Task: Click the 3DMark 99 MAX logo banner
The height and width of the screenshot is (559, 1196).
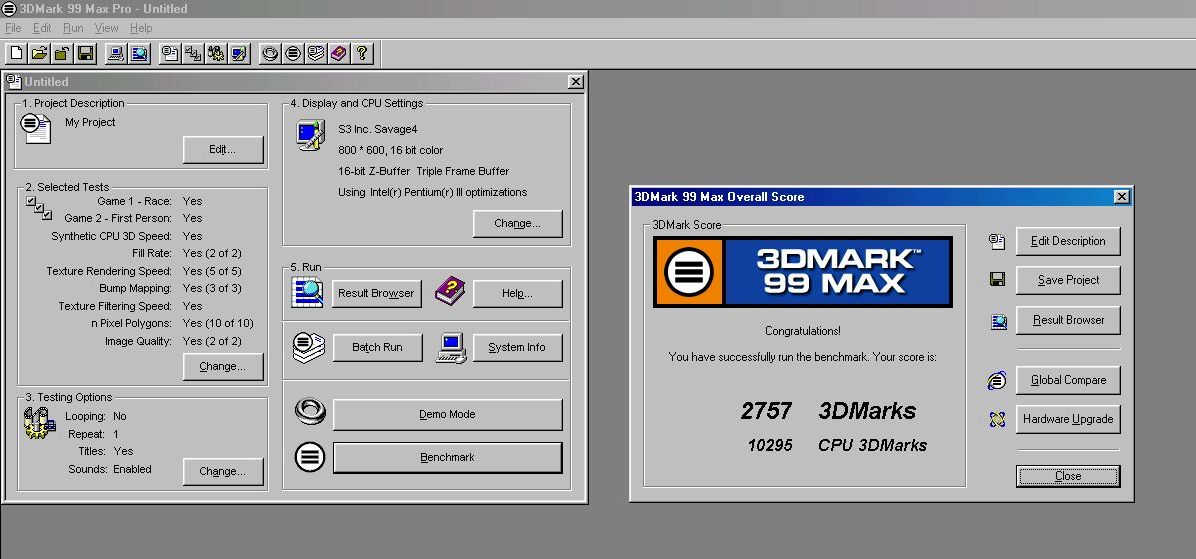Action: coord(802,272)
